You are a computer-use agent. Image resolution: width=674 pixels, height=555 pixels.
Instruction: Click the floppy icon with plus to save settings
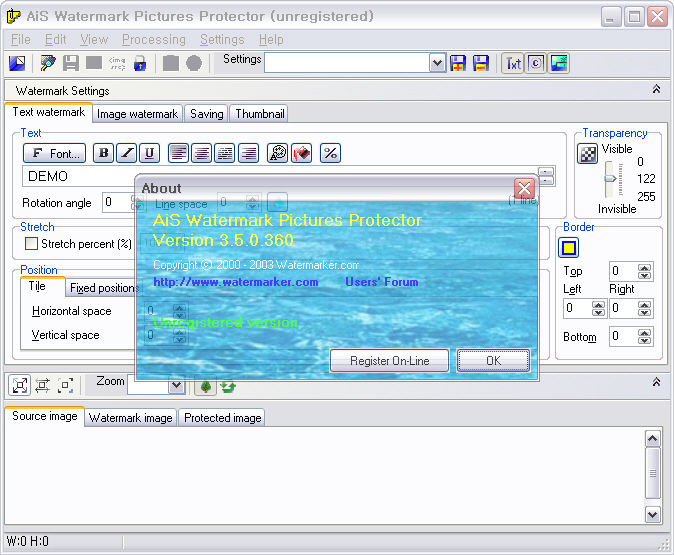click(x=458, y=63)
